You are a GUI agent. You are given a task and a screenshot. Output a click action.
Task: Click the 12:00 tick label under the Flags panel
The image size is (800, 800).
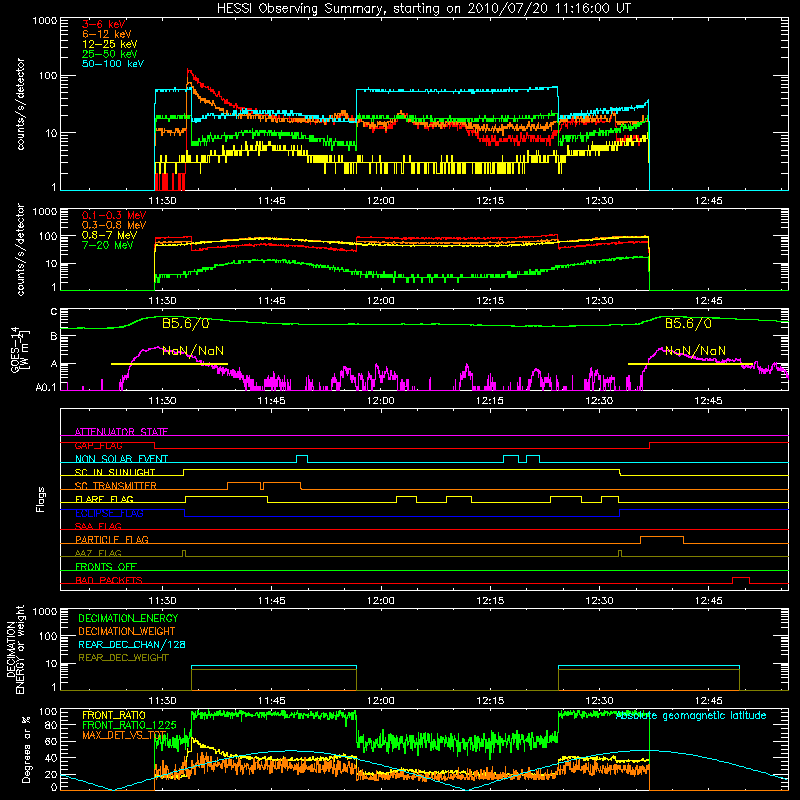(x=381, y=601)
